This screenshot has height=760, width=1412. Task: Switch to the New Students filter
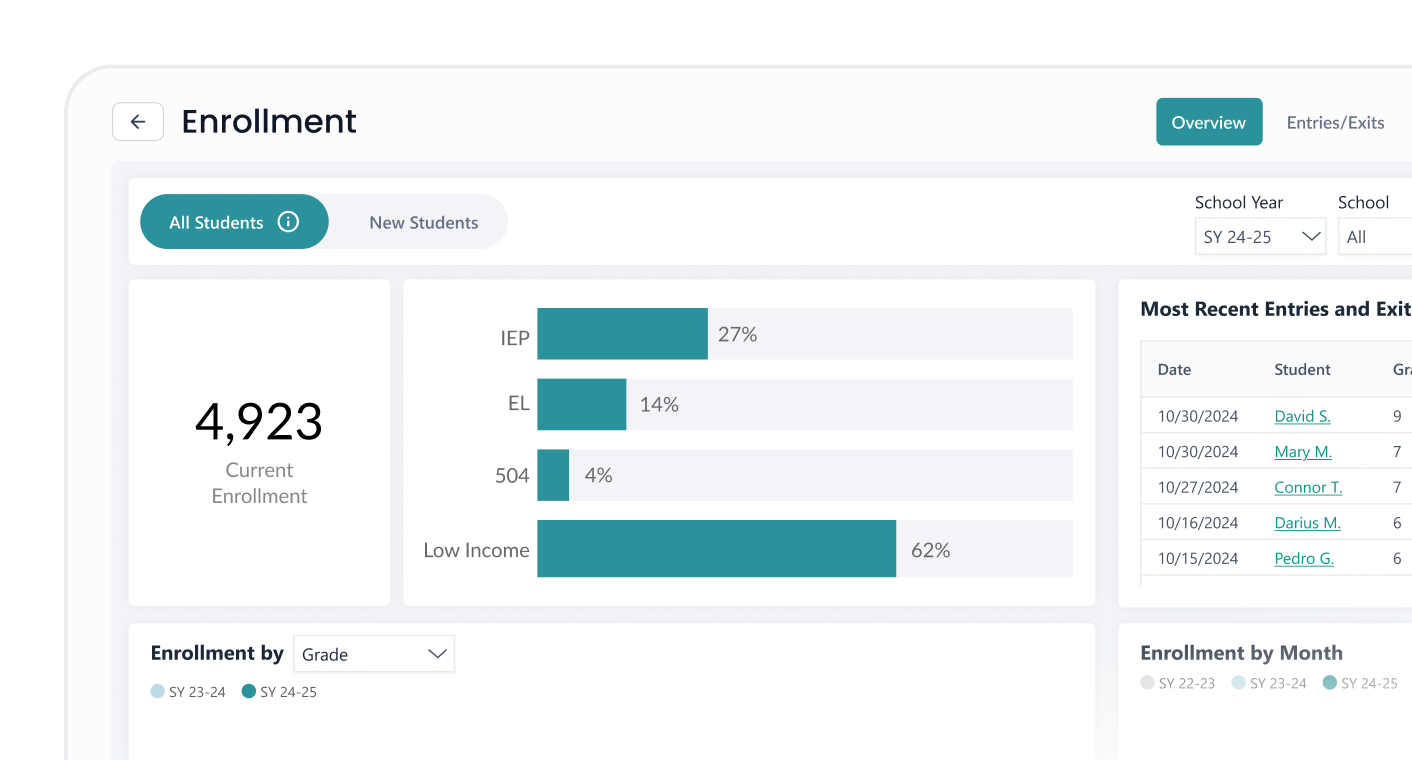(423, 222)
